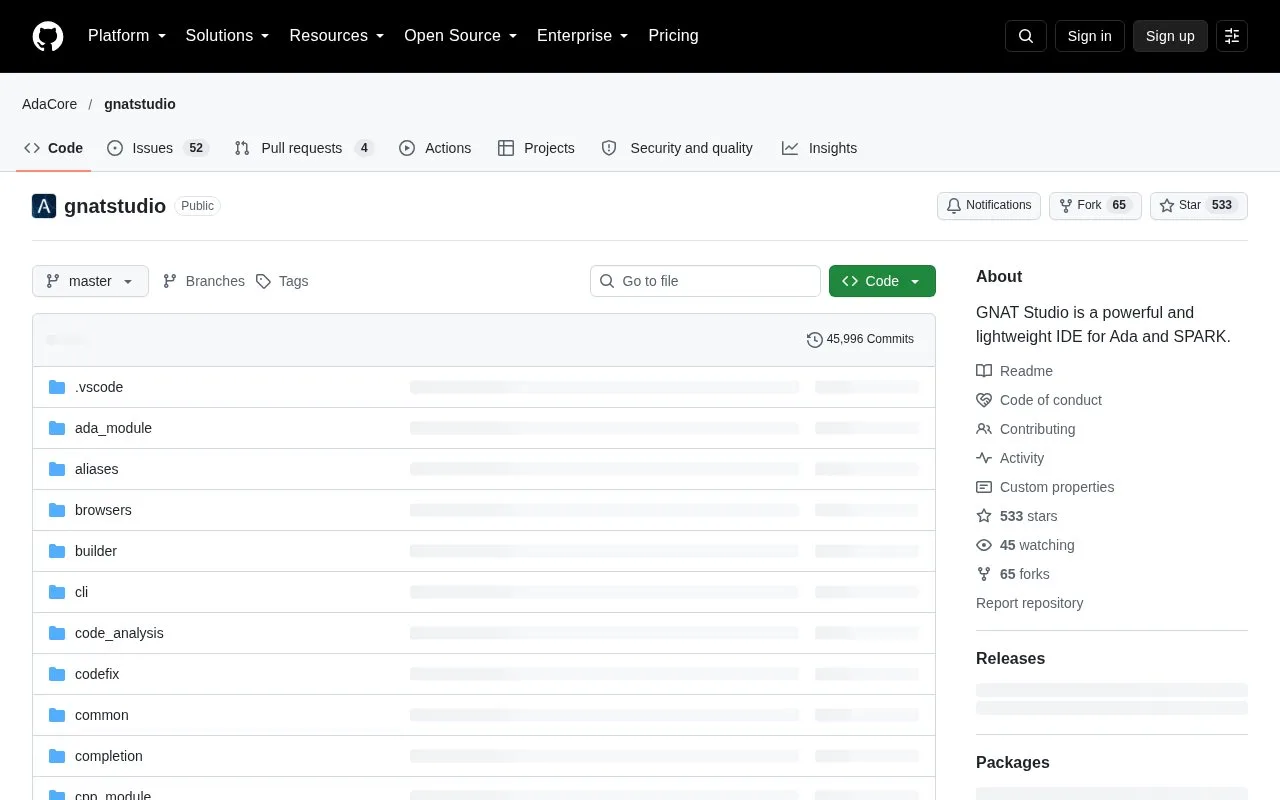
Task: Fork the gnatstudio repository
Action: click(x=1095, y=205)
